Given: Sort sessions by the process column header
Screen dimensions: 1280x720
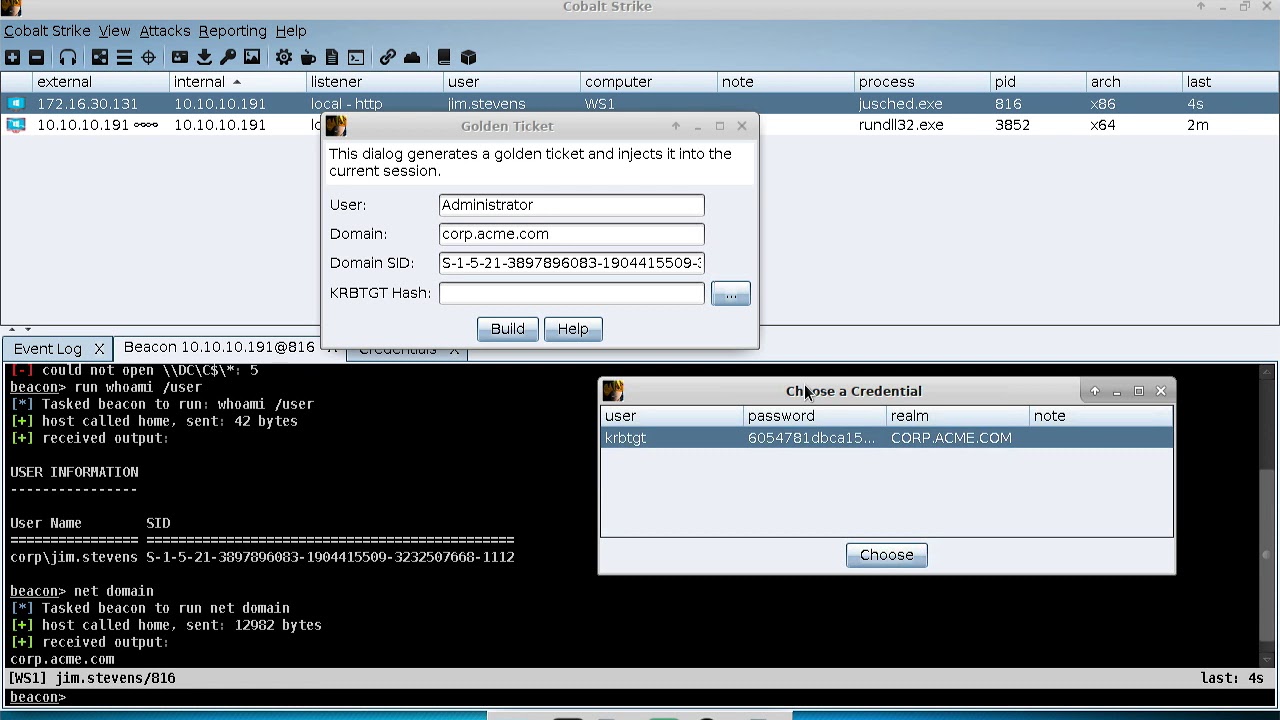Looking at the screenshot, I should point(922,82).
